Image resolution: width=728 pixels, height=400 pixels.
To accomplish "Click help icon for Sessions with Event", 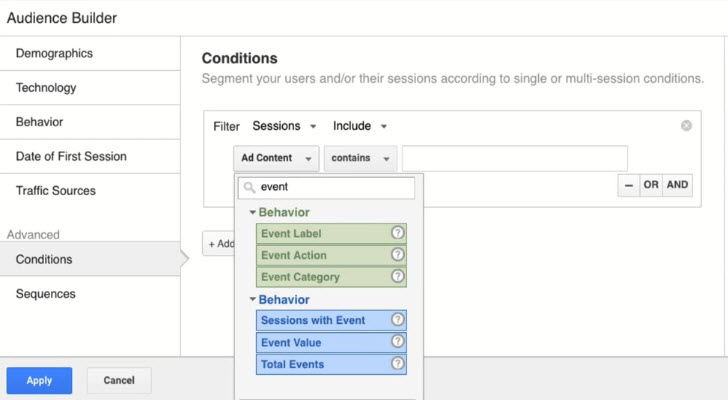I will 397,321.
